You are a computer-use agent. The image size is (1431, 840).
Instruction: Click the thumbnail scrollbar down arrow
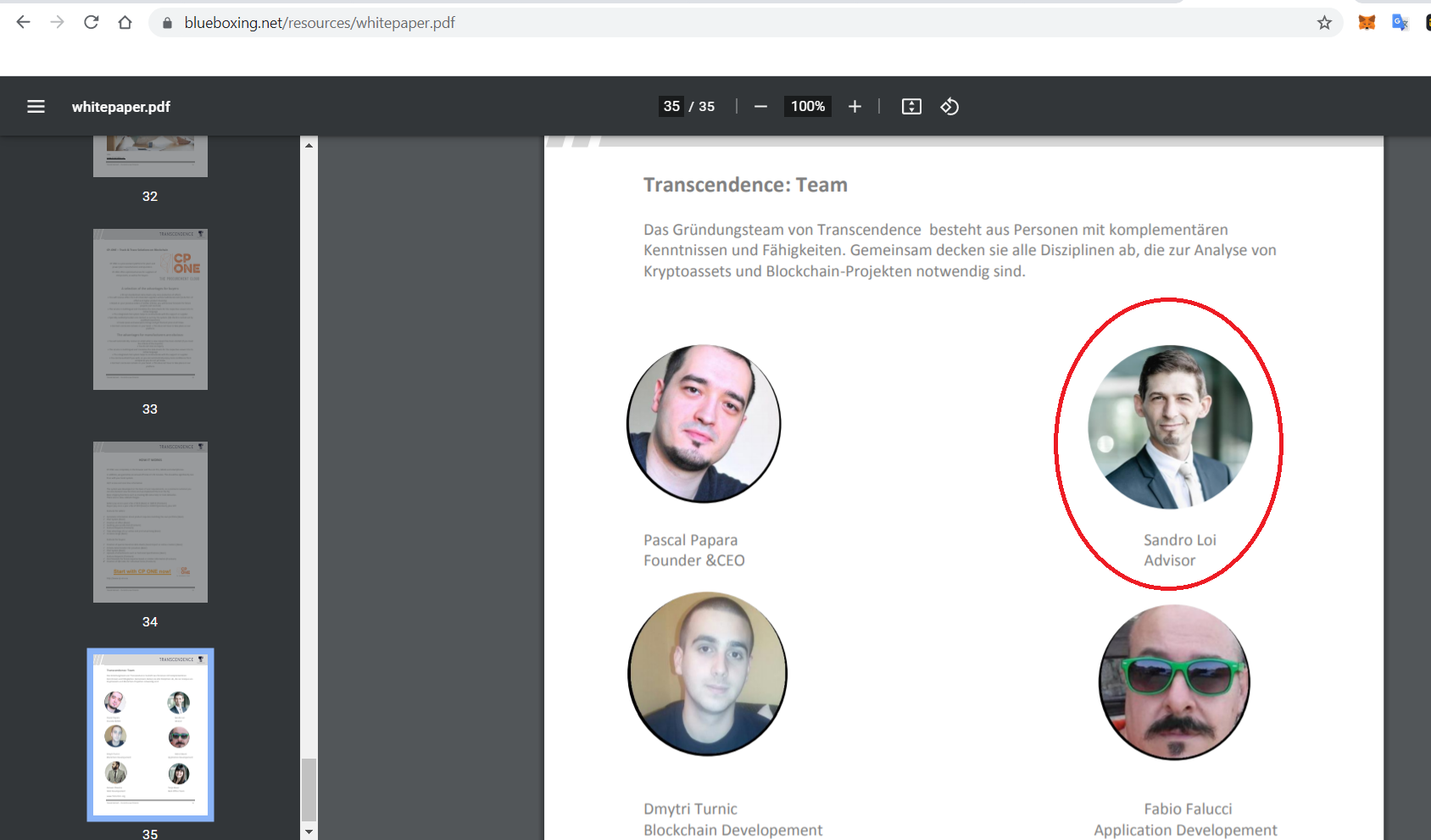tap(309, 832)
